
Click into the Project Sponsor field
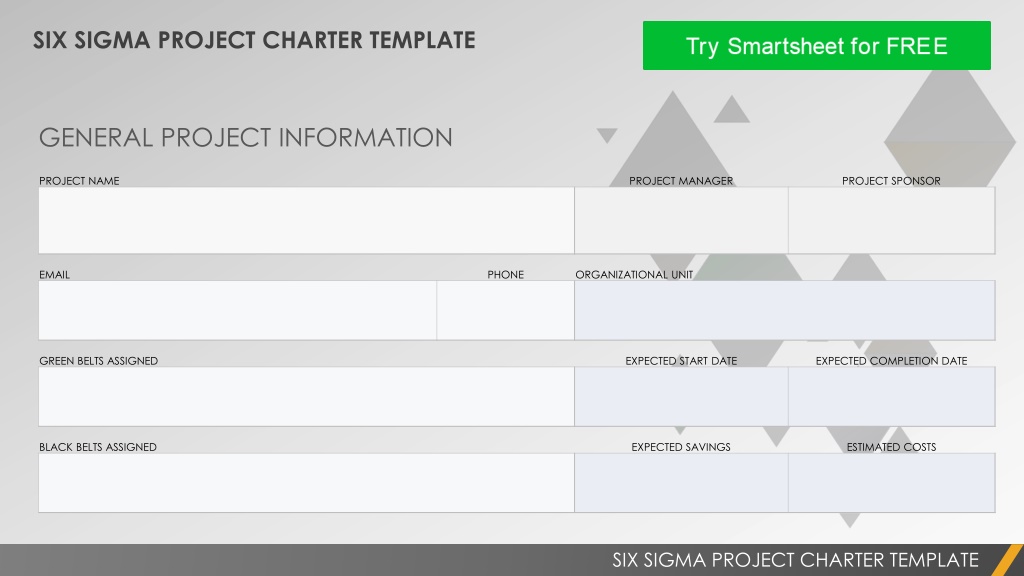[891, 221]
